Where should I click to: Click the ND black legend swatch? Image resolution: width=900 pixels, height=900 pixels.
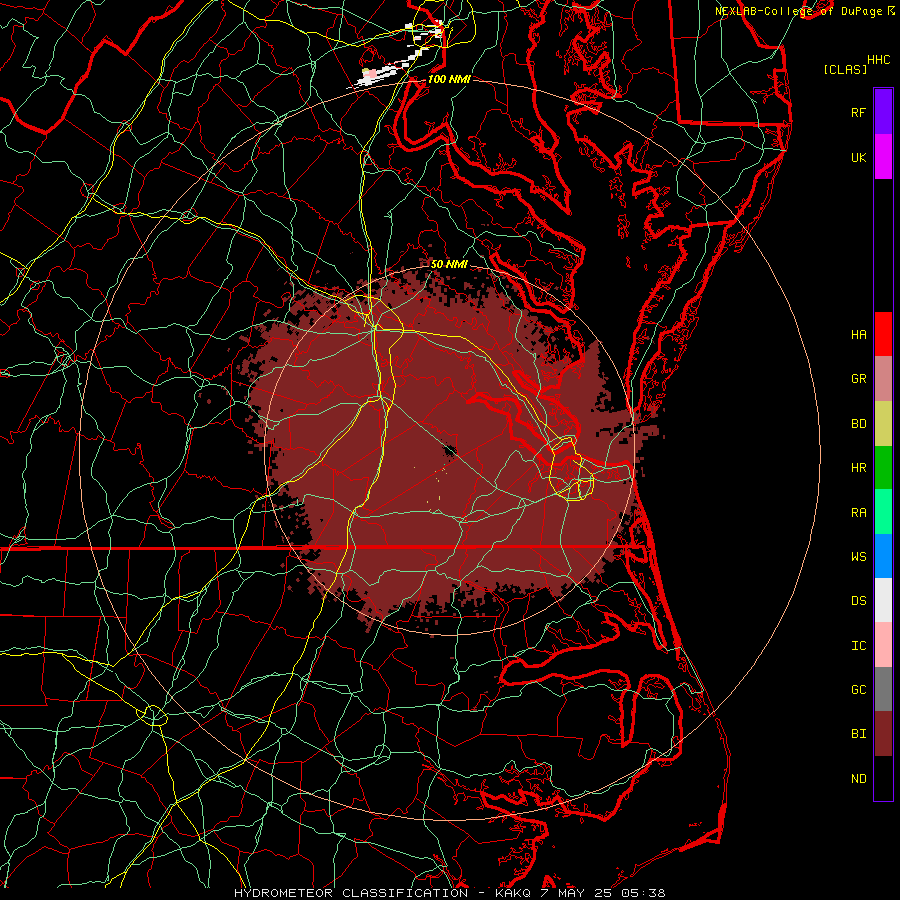[883, 778]
